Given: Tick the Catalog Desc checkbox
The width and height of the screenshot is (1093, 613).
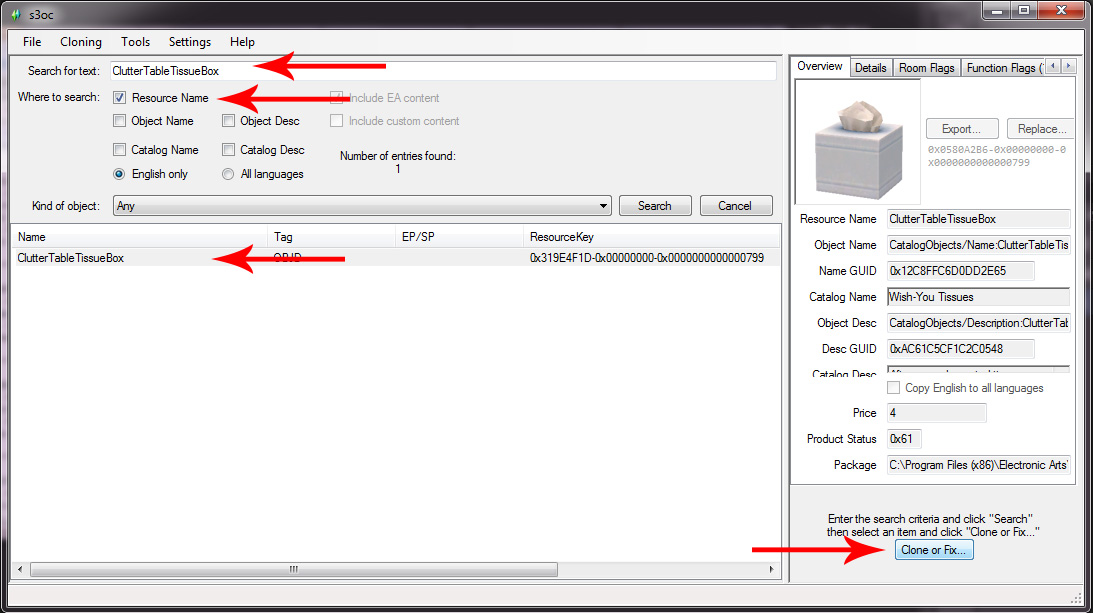Looking at the screenshot, I should coord(229,150).
